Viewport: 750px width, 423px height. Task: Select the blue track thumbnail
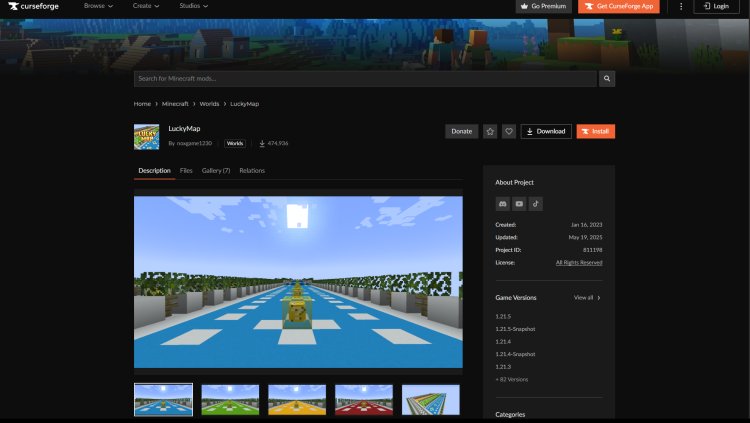(x=164, y=400)
